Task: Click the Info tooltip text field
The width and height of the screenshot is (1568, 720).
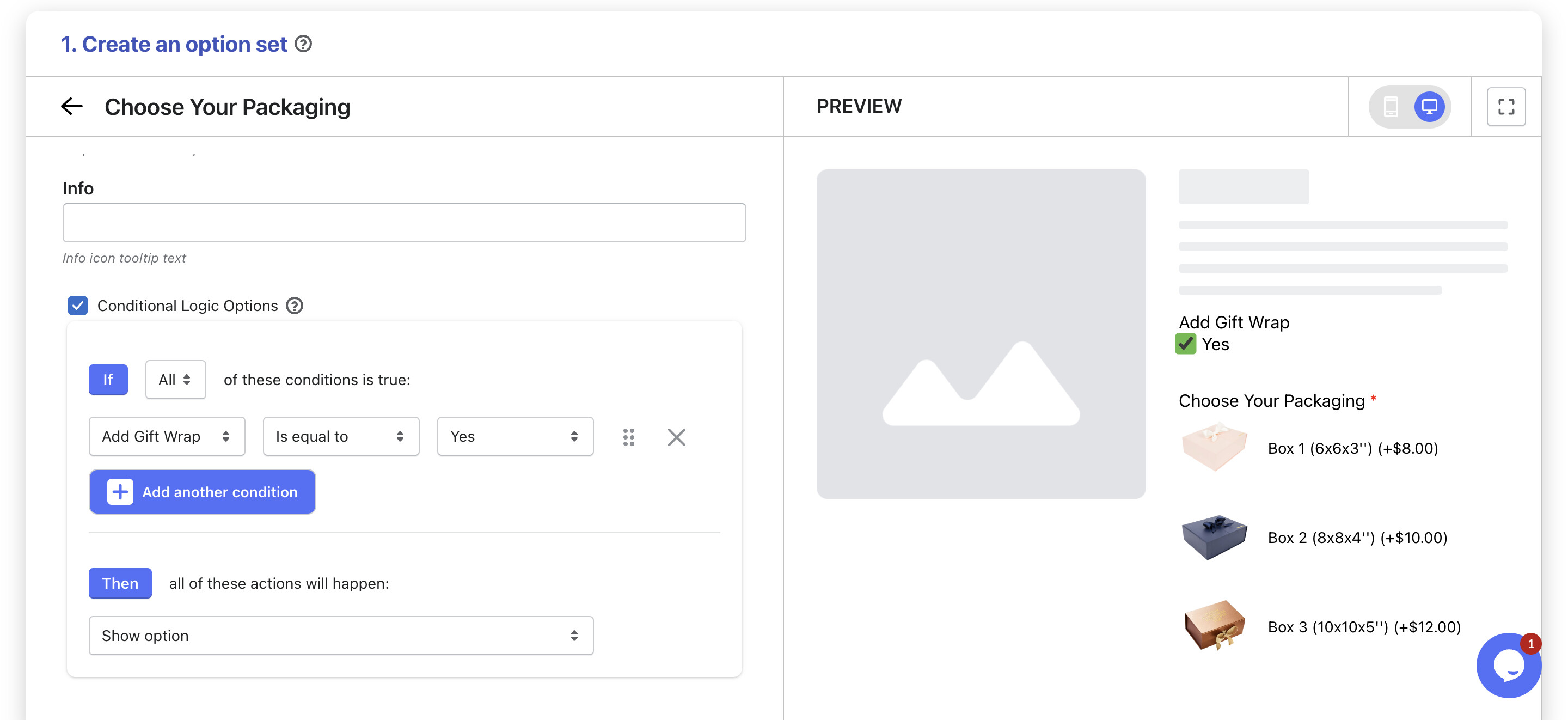Action: click(x=403, y=223)
